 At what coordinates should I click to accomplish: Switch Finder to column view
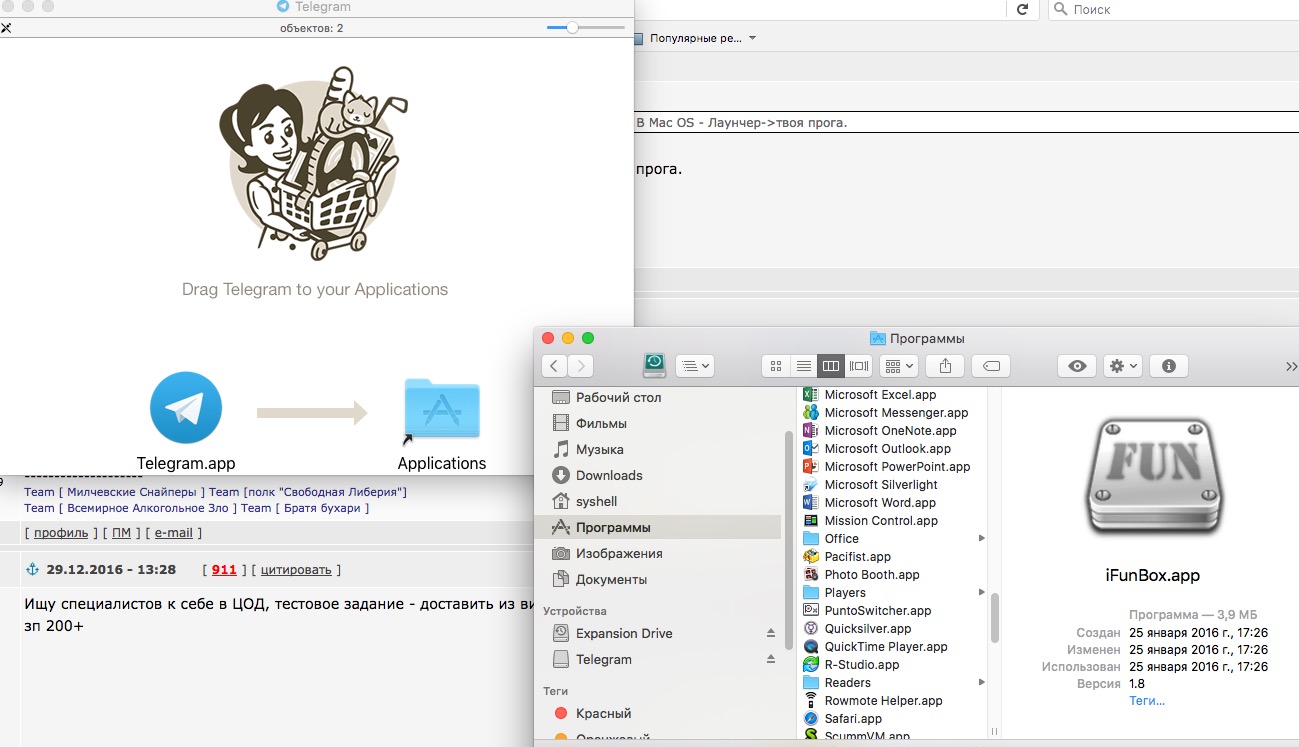pos(830,366)
